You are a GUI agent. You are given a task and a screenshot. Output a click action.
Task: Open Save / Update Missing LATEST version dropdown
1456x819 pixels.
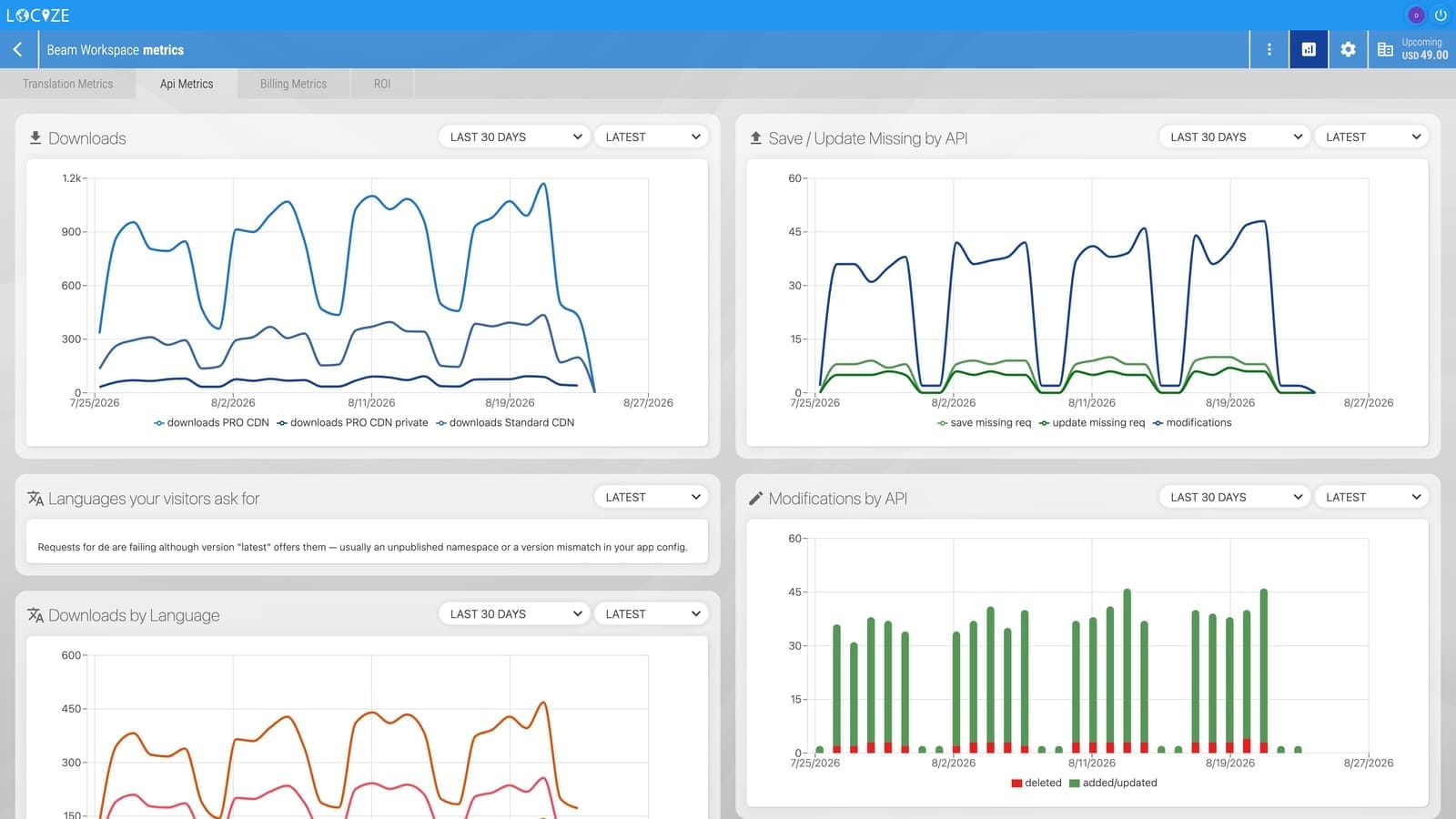(1371, 137)
